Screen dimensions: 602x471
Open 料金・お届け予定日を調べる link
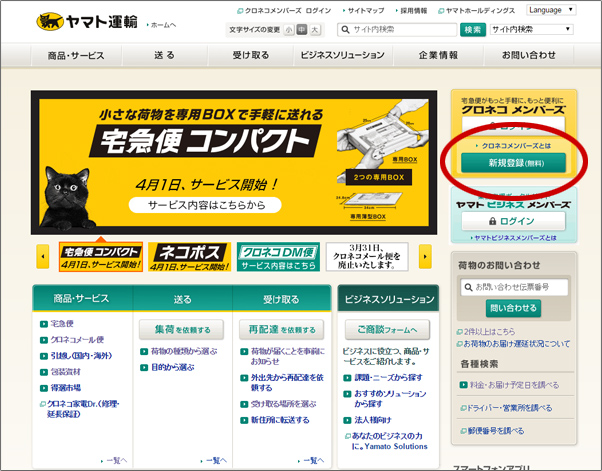coord(509,385)
